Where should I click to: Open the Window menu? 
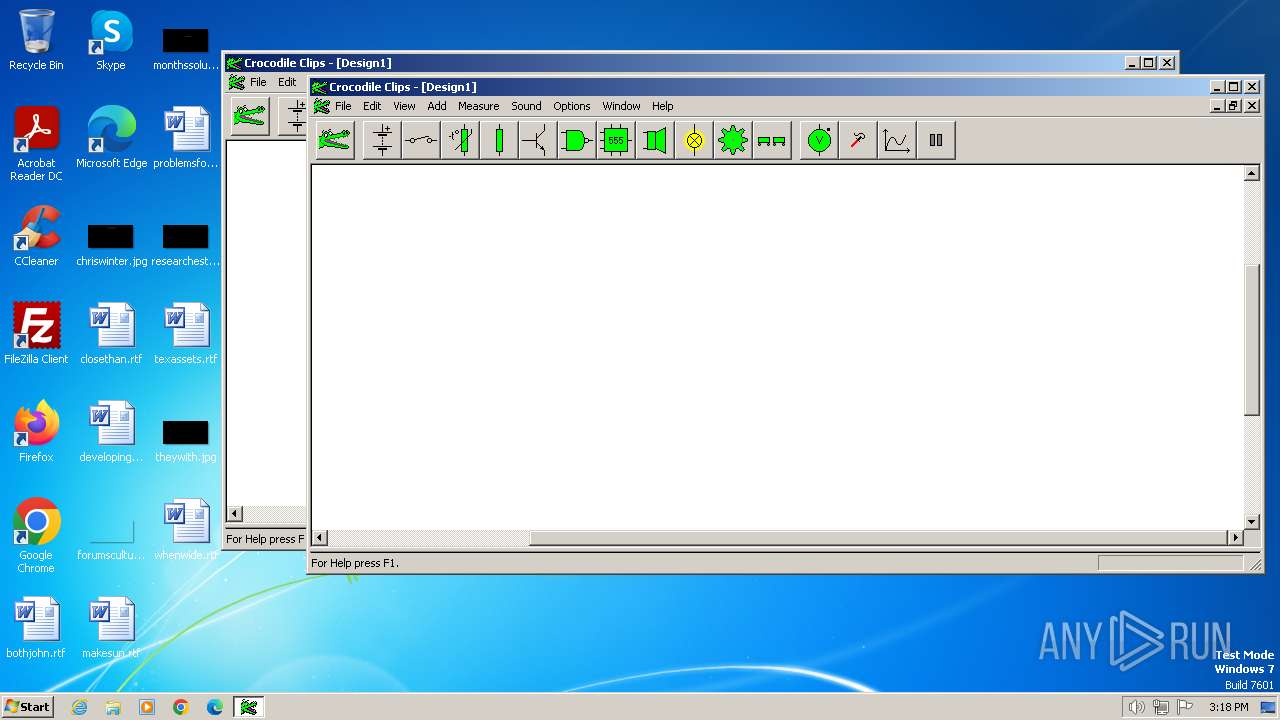click(x=621, y=106)
